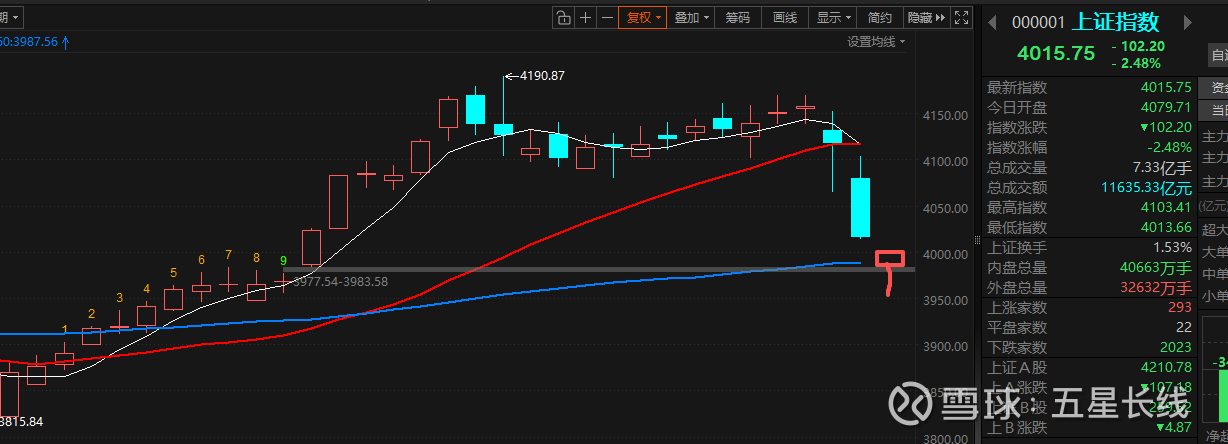
Task: Click the lock icon in chart toolbar
Action: (x=563, y=17)
